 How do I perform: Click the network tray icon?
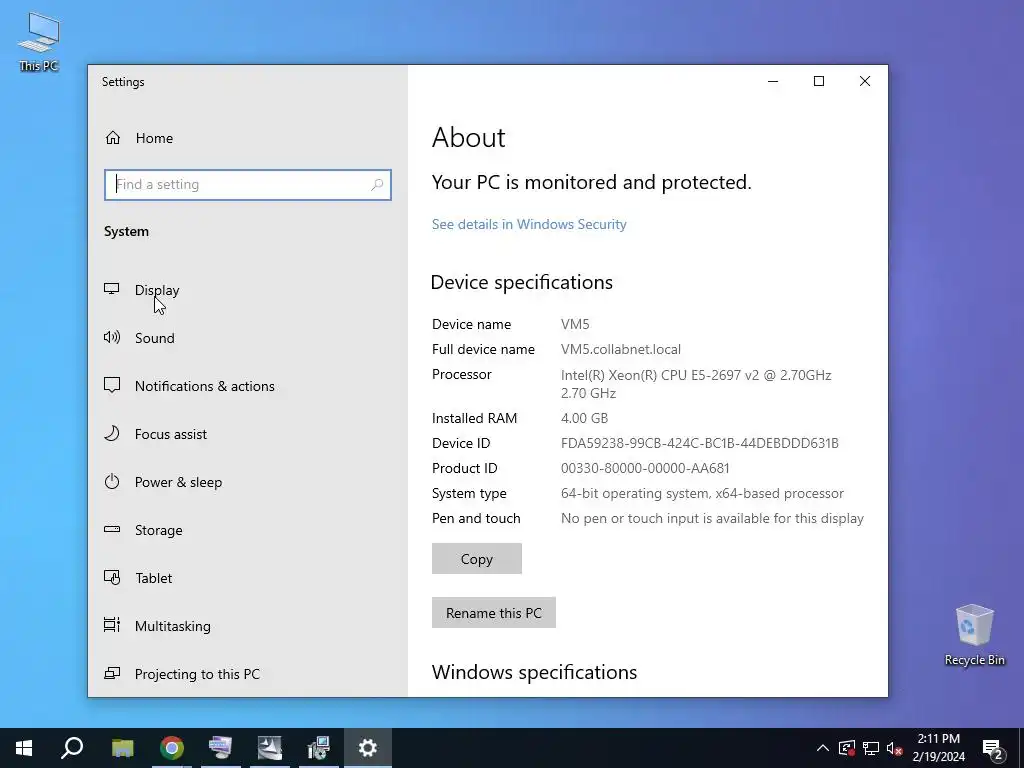(871, 748)
